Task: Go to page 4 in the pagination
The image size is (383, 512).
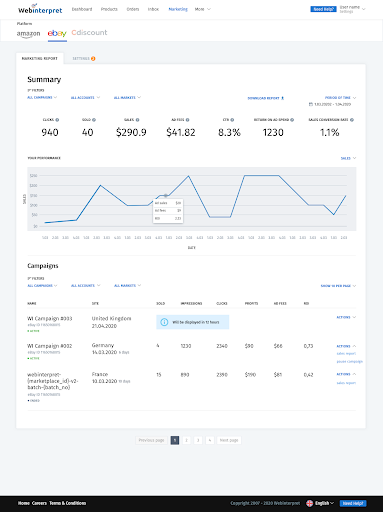Action: click(x=210, y=440)
